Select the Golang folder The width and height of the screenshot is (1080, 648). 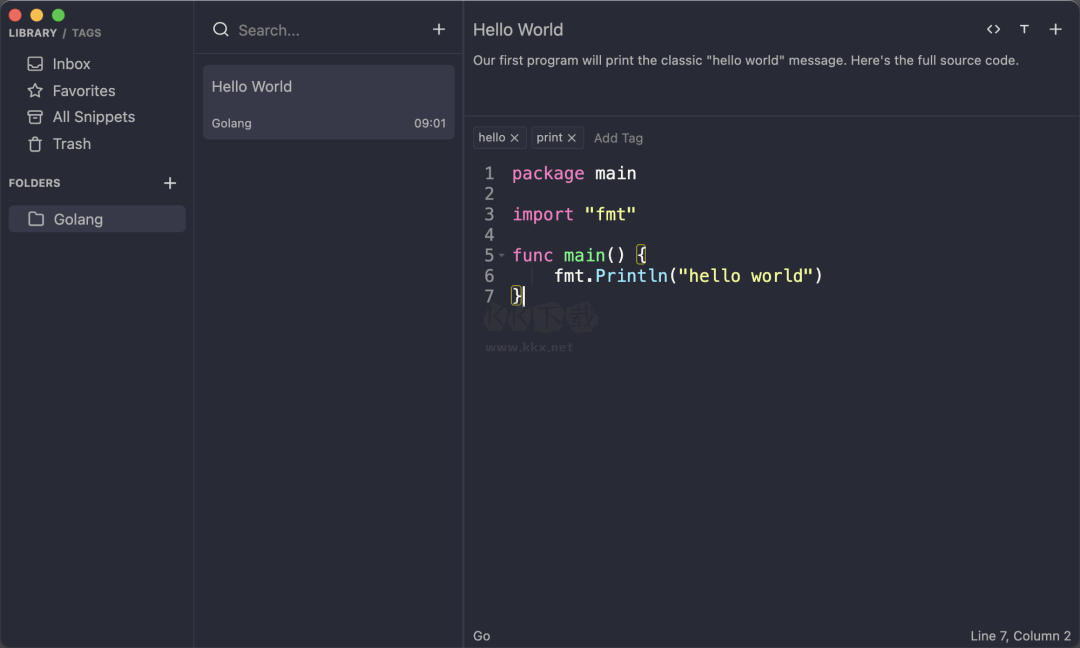click(x=97, y=218)
